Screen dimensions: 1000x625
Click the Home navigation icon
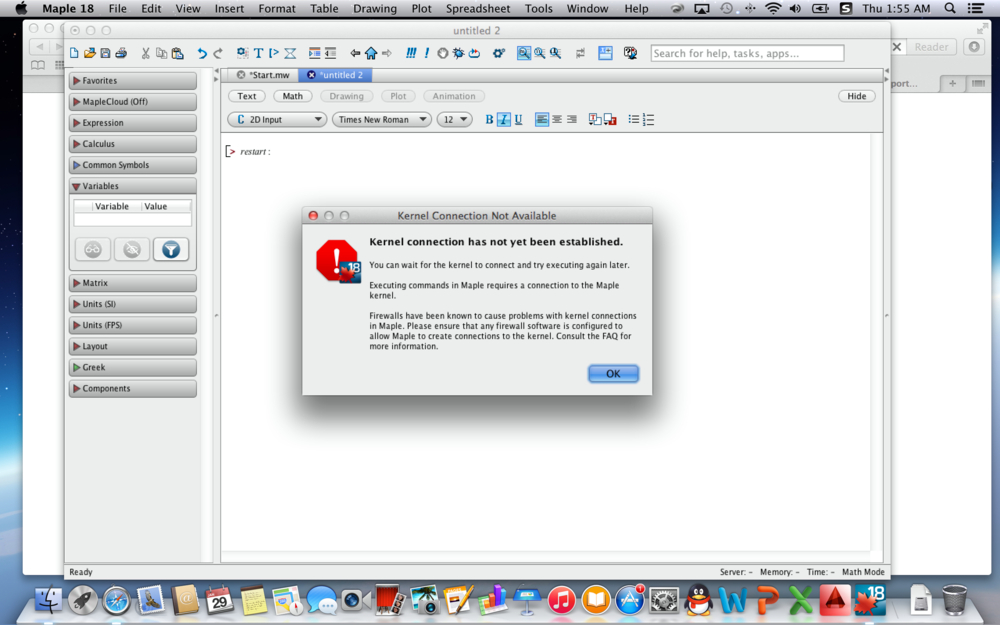click(371, 54)
